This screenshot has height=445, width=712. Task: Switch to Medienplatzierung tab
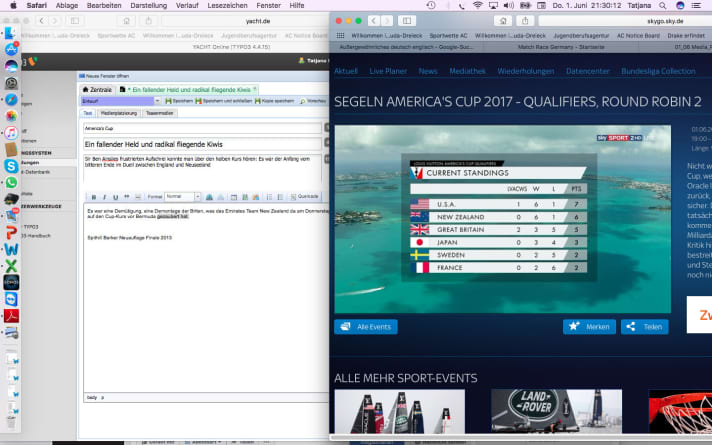[x=119, y=113]
